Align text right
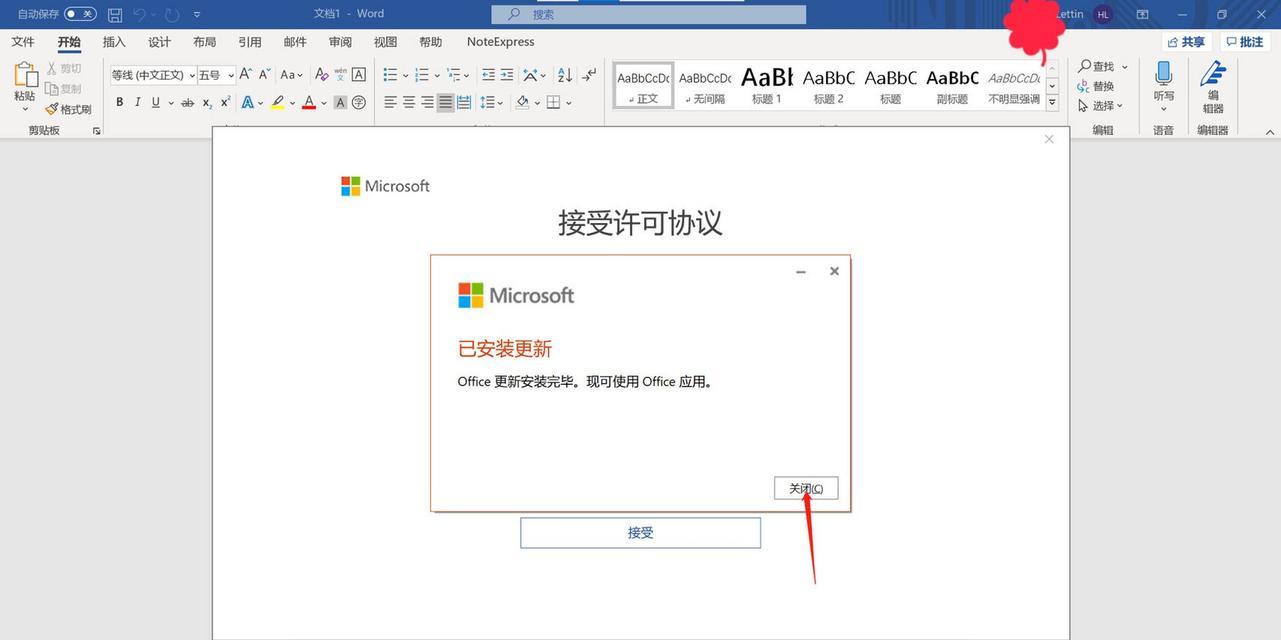The height and width of the screenshot is (640, 1281). 427,102
